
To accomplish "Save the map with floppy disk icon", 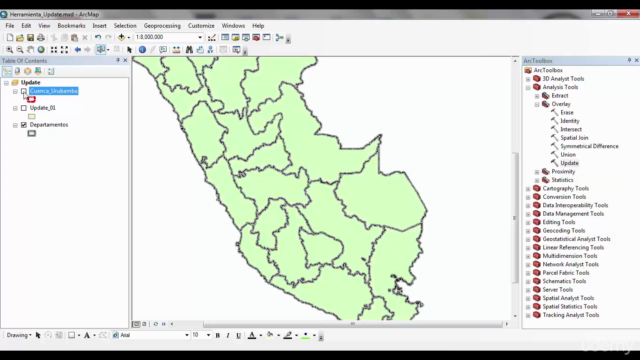I will tap(31, 38).
